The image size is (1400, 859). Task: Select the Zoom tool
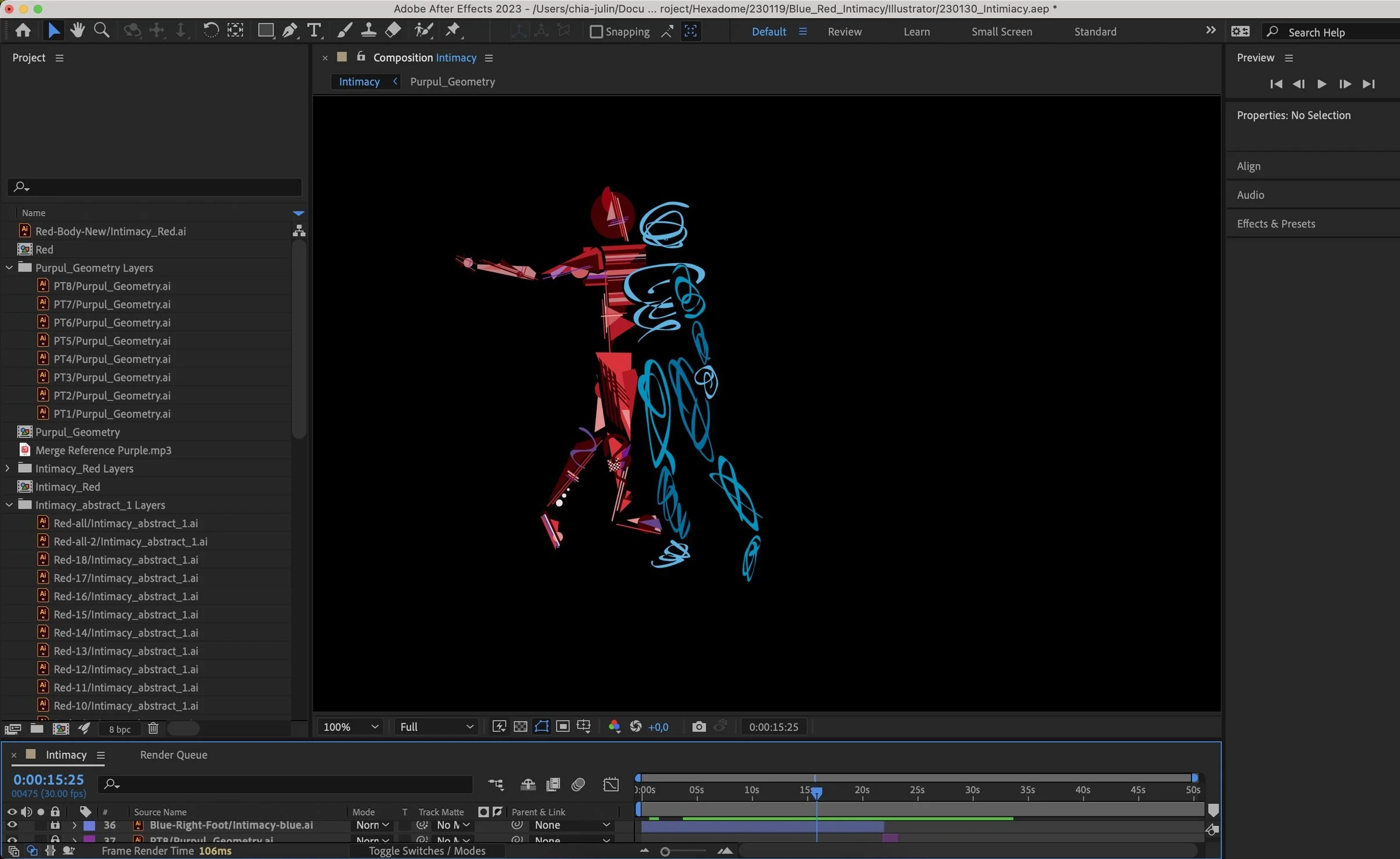102,30
